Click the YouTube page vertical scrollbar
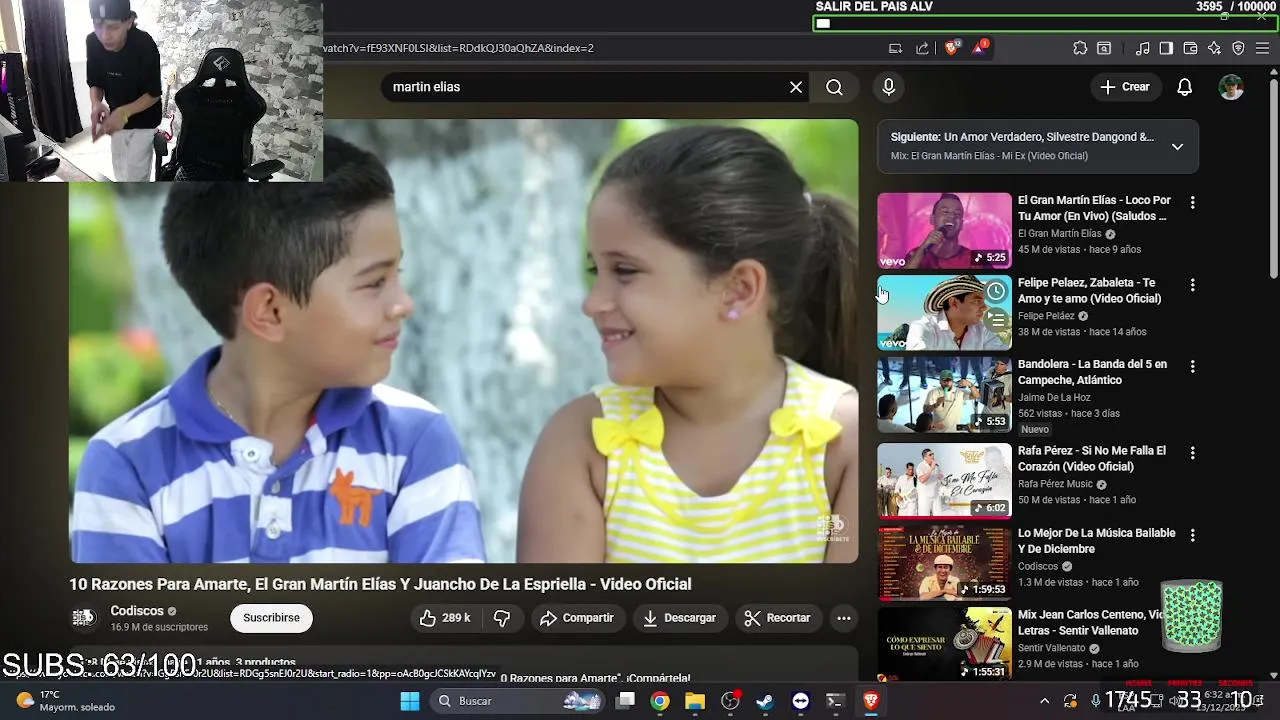1280x720 pixels. click(x=1273, y=178)
